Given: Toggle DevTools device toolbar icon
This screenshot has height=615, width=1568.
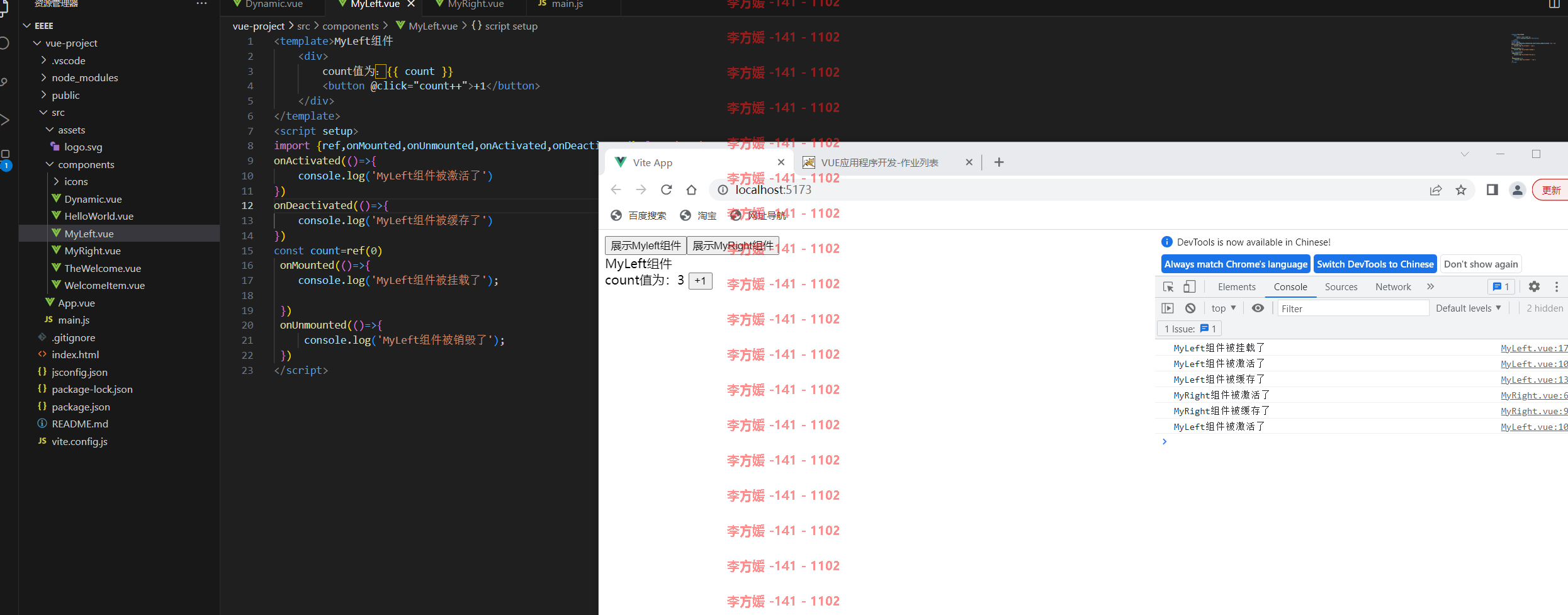Looking at the screenshot, I should click(1189, 286).
